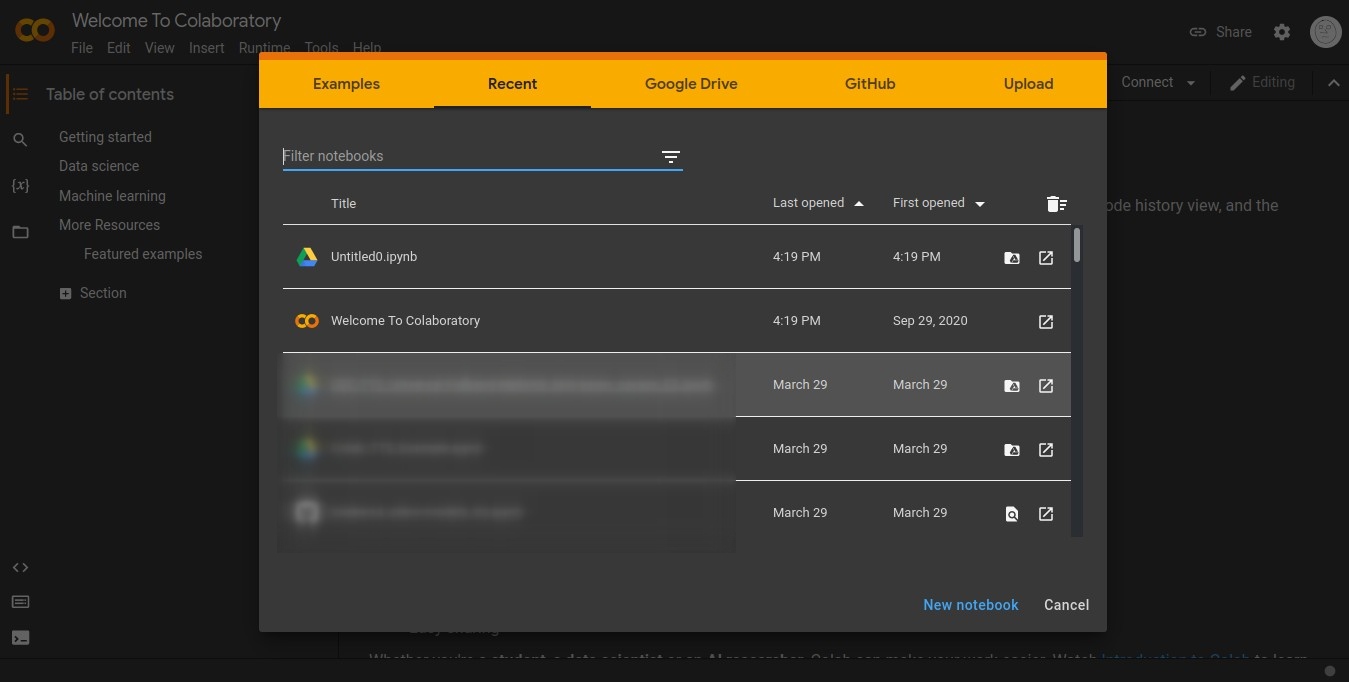1349x682 pixels.
Task: Collapse the header with chevron
Action: tap(1333, 83)
